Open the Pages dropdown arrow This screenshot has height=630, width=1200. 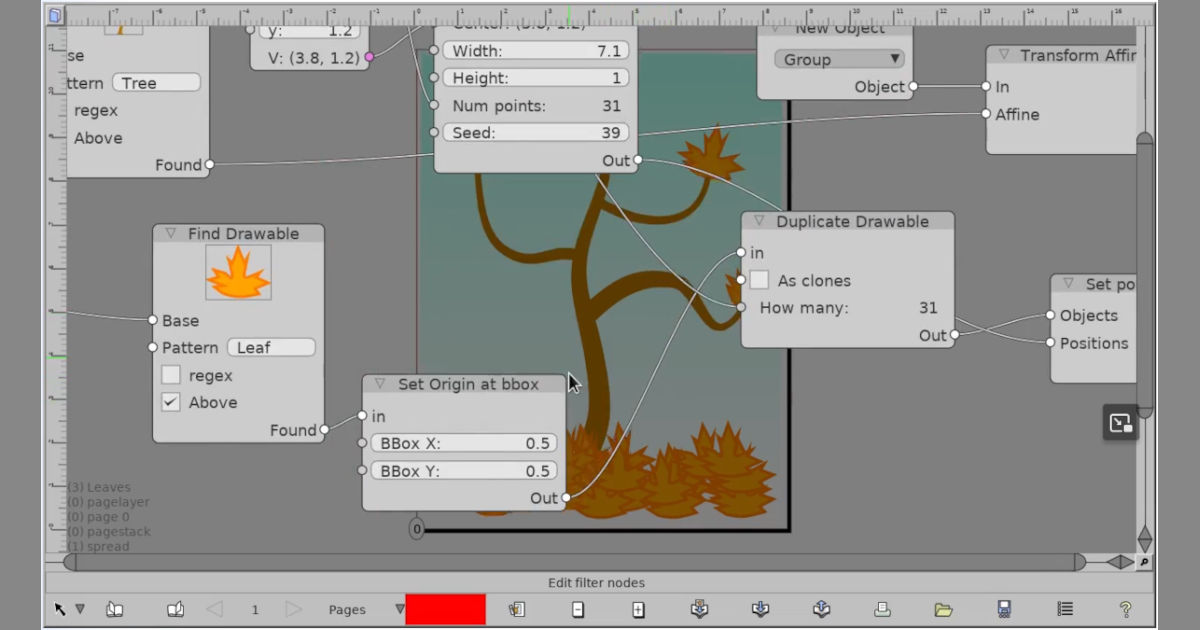(399, 609)
